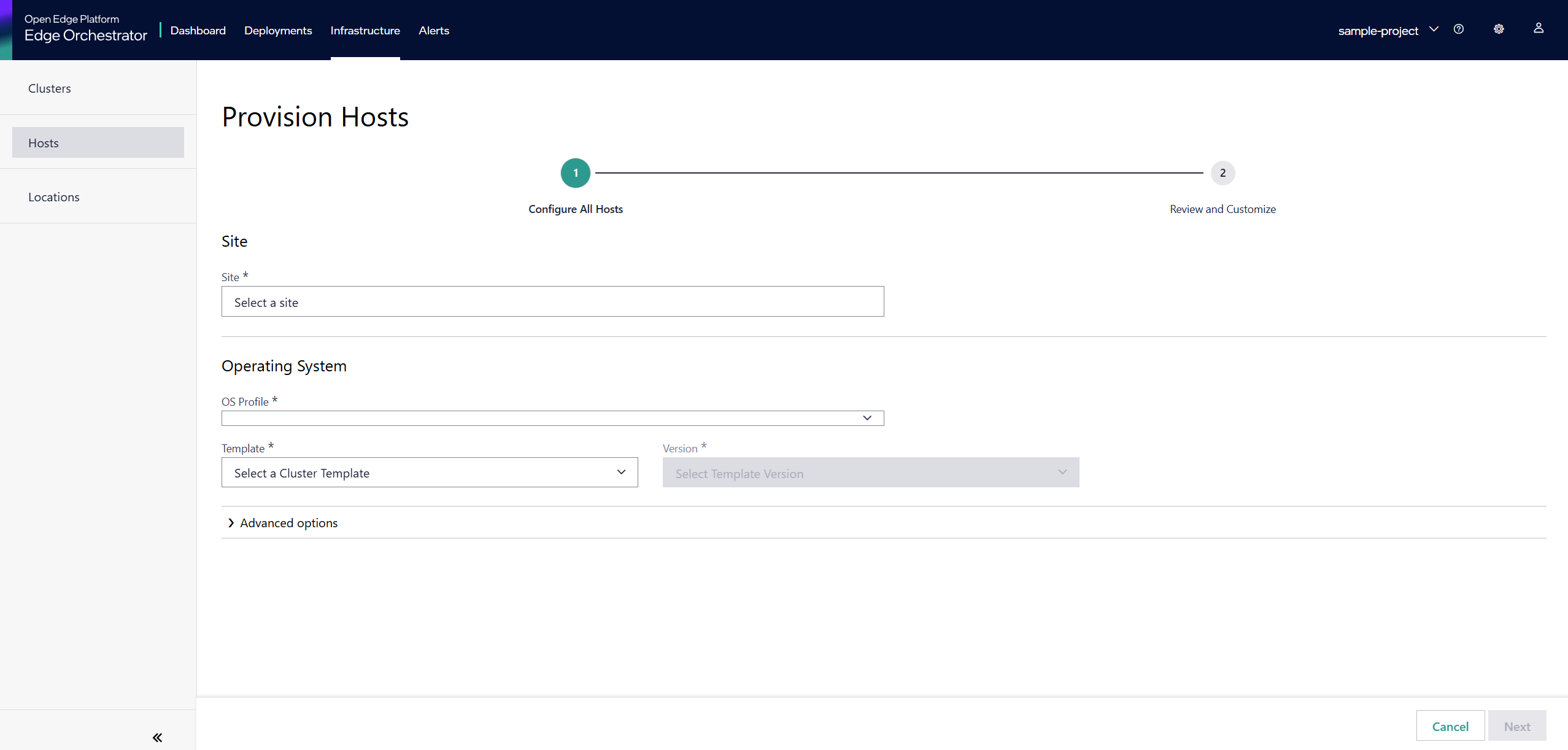Collapse the sidebar with double-chevron icon
Image resolution: width=1568 pixels, height=750 pixels.
(x=157, y=737)
